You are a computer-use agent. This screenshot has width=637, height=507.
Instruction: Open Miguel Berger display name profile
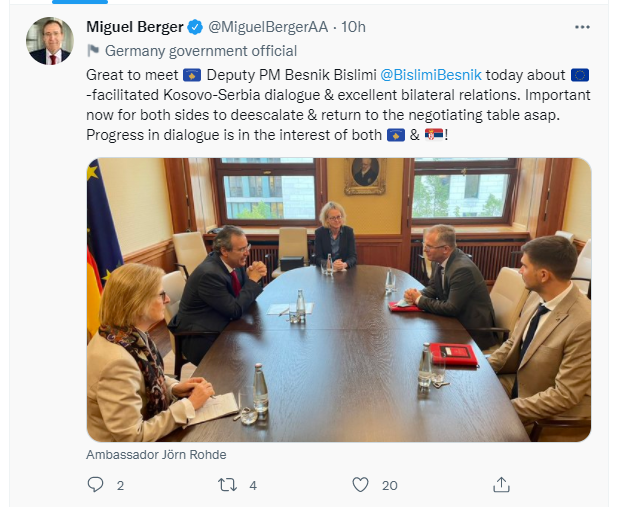(x=135, y=27)
